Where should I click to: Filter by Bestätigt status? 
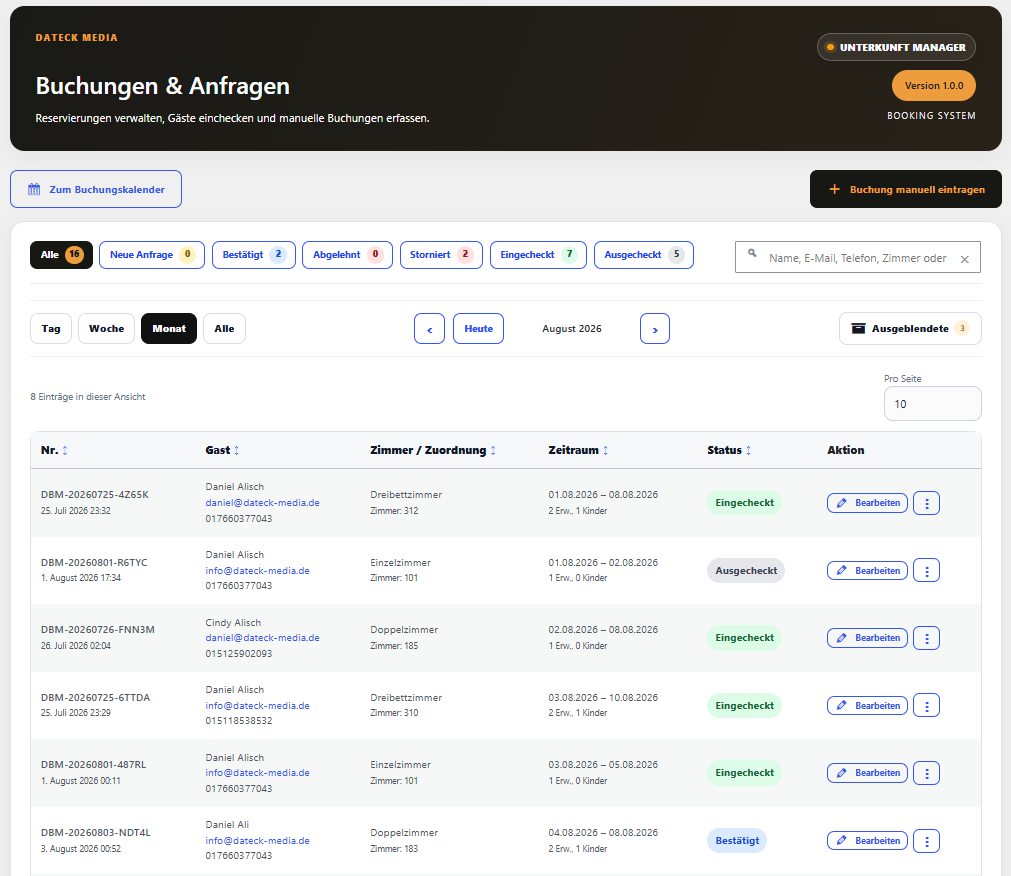pyautogui.click(x=253, y=255)
